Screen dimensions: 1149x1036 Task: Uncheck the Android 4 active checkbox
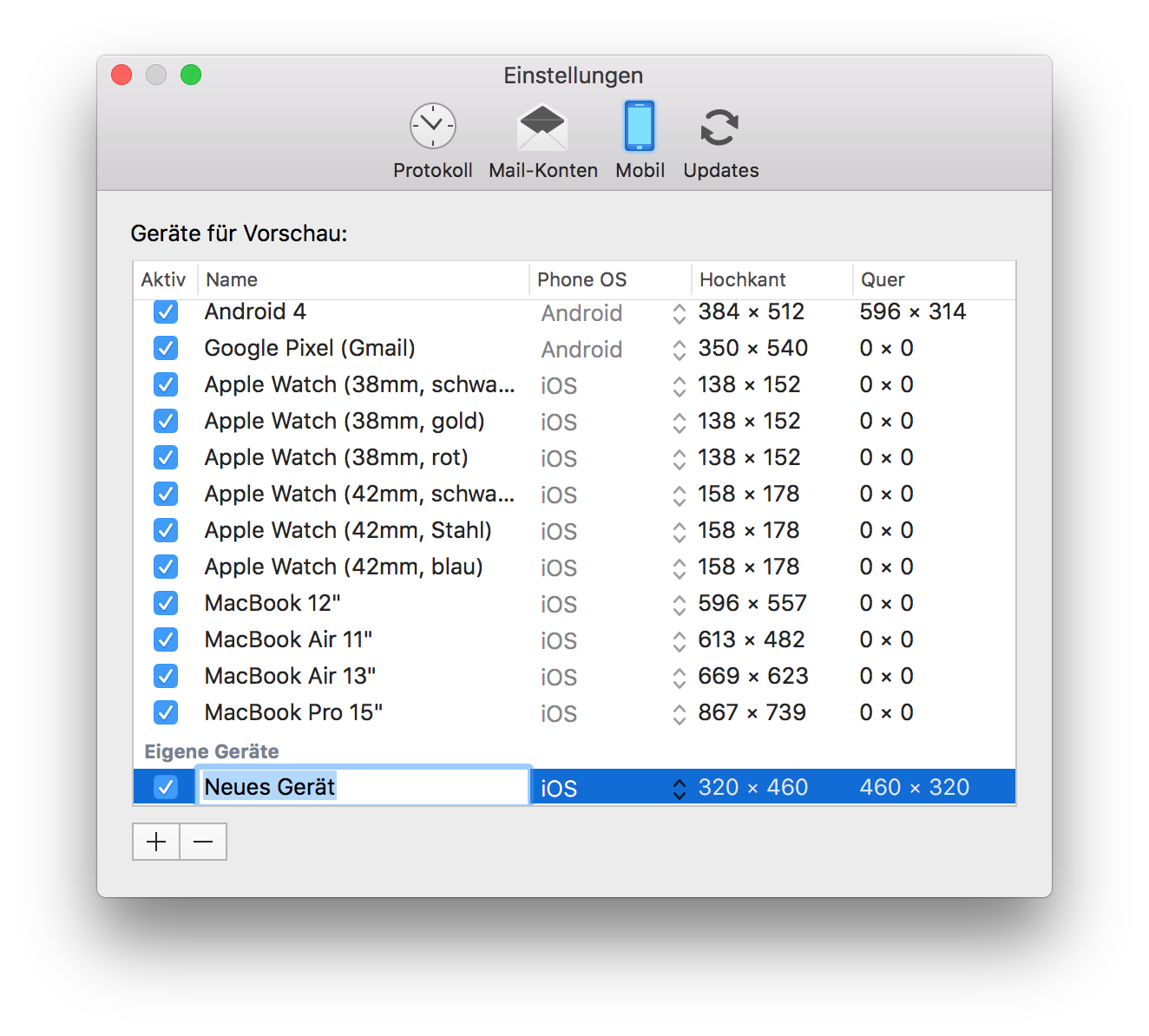(x=166, y=311)
